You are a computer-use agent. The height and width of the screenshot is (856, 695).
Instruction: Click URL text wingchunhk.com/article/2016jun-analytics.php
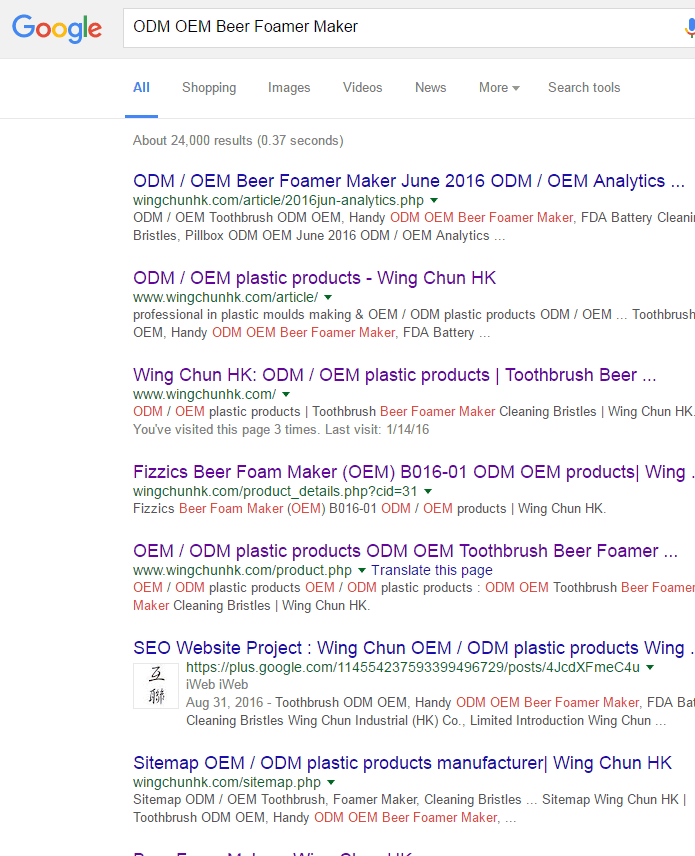click(278, 200)
